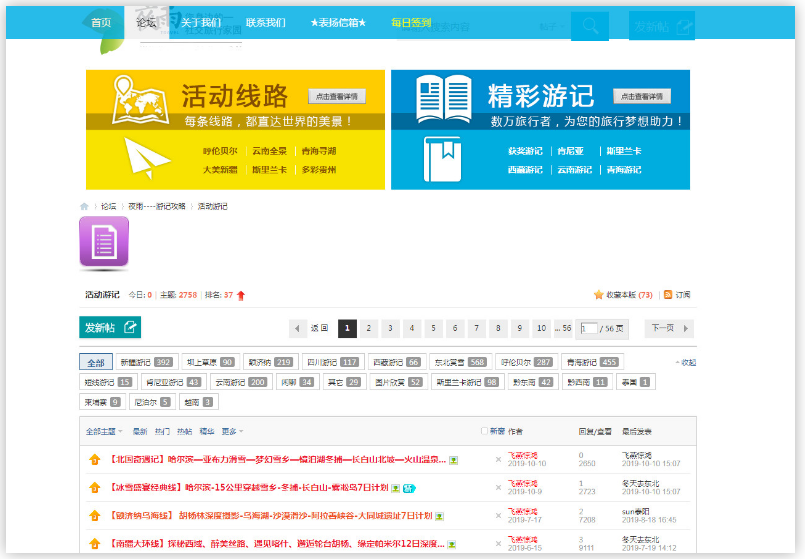Screen dimensions: 805x559
Task: Click the 新 badge on 冰雪盛宴 thread
Action: 408,488
